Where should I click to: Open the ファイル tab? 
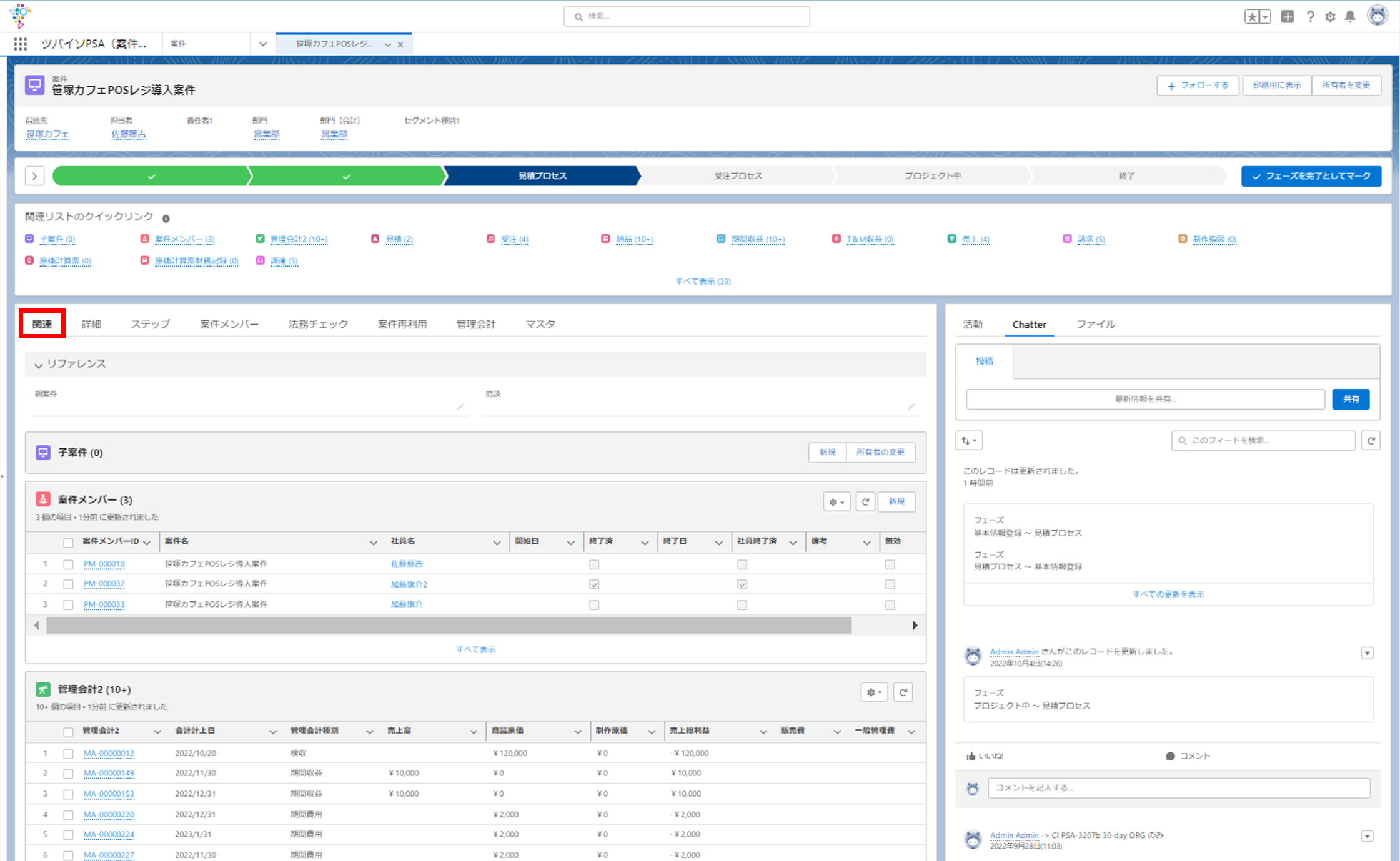tap(1096, 324)
